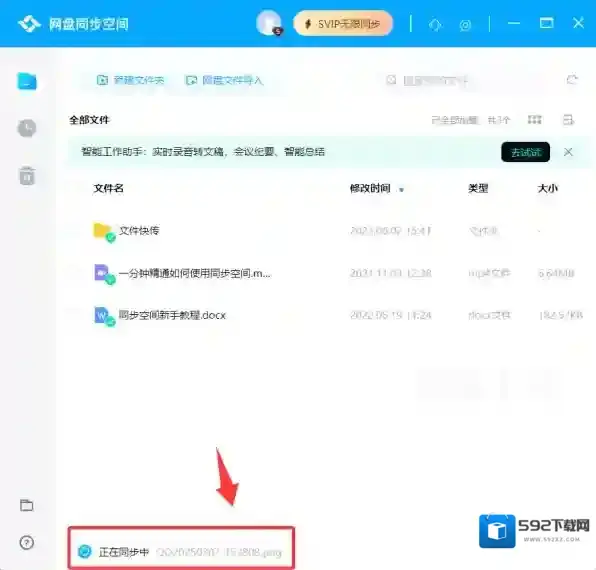Click the list layout icon beside grid view
Image resolution: width=596 pixels, height=570 pixels.
pyautogui.click(x=568, y=120)
